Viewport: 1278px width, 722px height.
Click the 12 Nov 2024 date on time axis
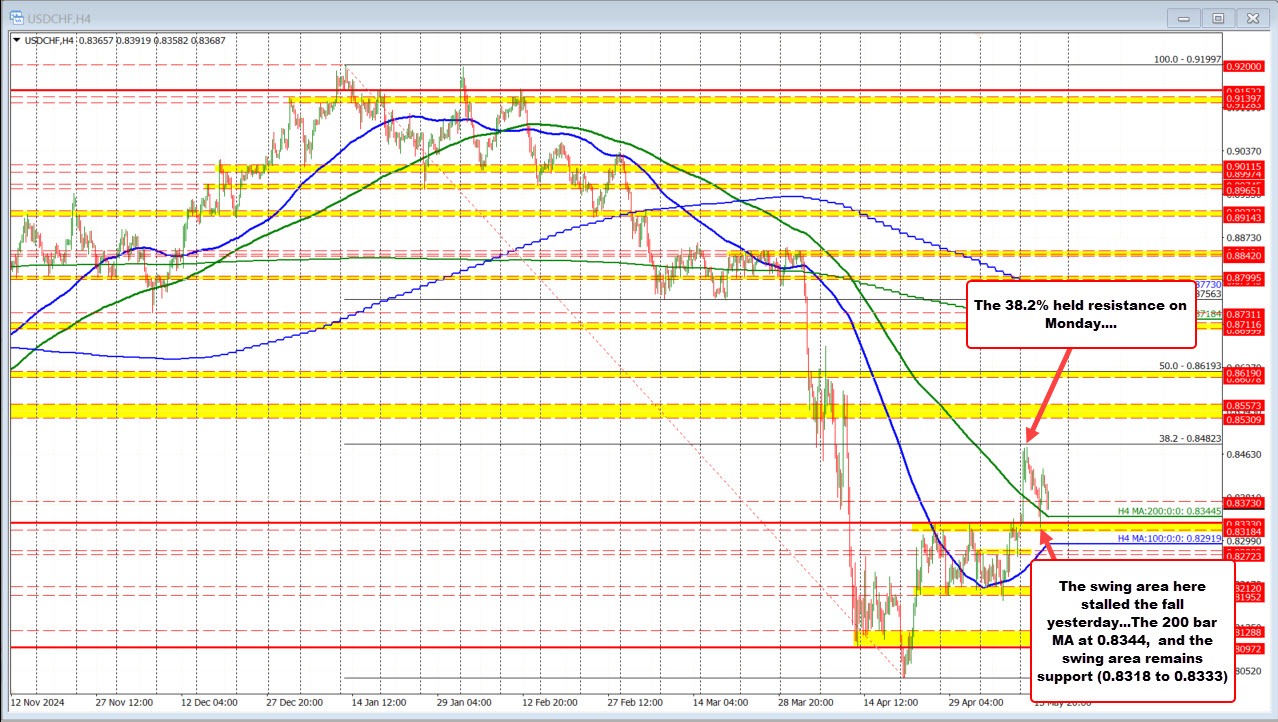38,701
